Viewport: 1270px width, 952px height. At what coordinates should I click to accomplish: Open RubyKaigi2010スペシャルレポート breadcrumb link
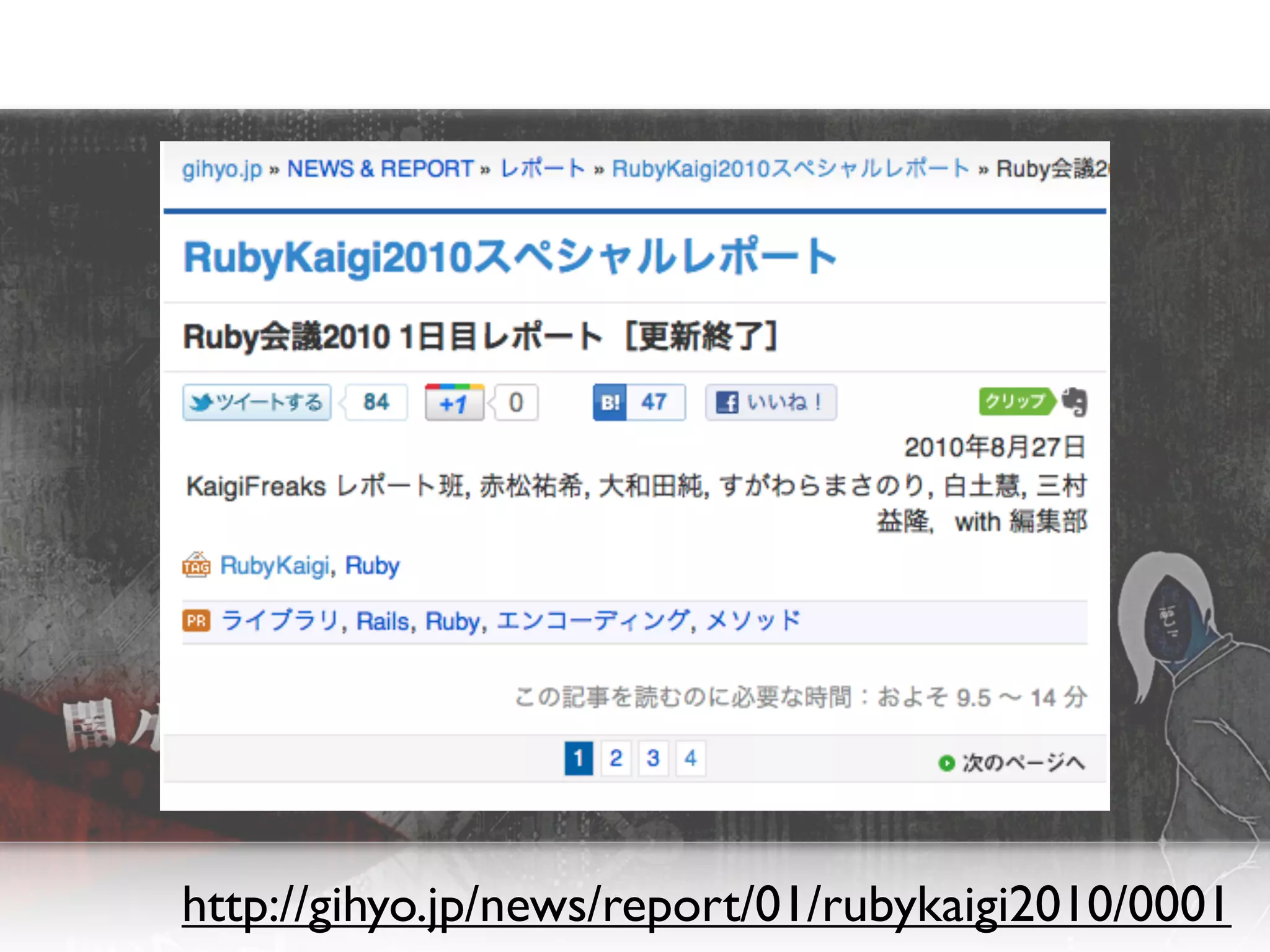click(791, 169)
